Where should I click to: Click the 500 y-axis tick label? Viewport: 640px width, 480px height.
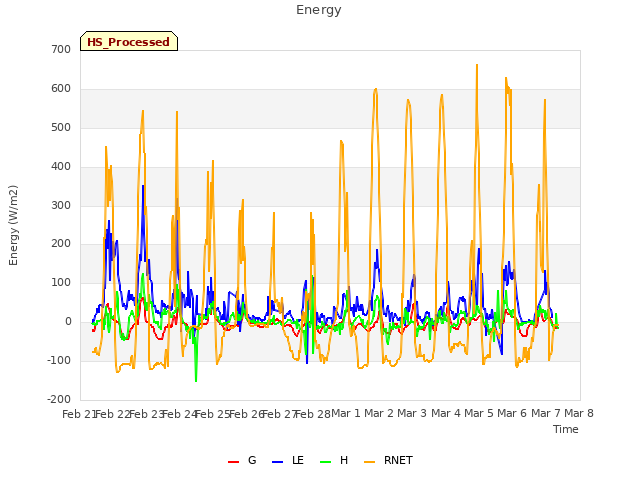(61, 127)
